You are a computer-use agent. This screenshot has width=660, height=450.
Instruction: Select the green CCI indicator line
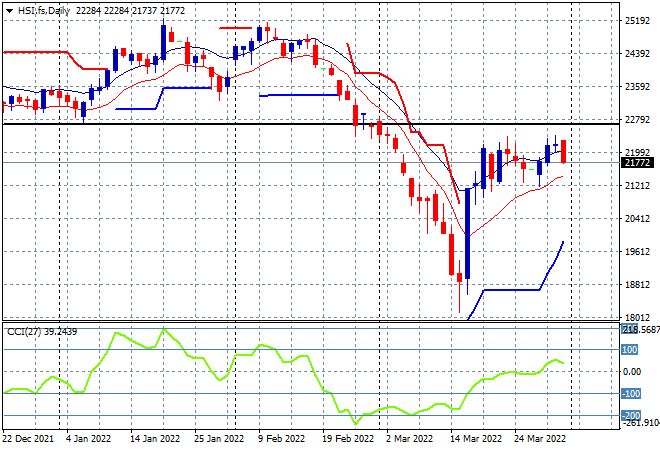(284, 377)
